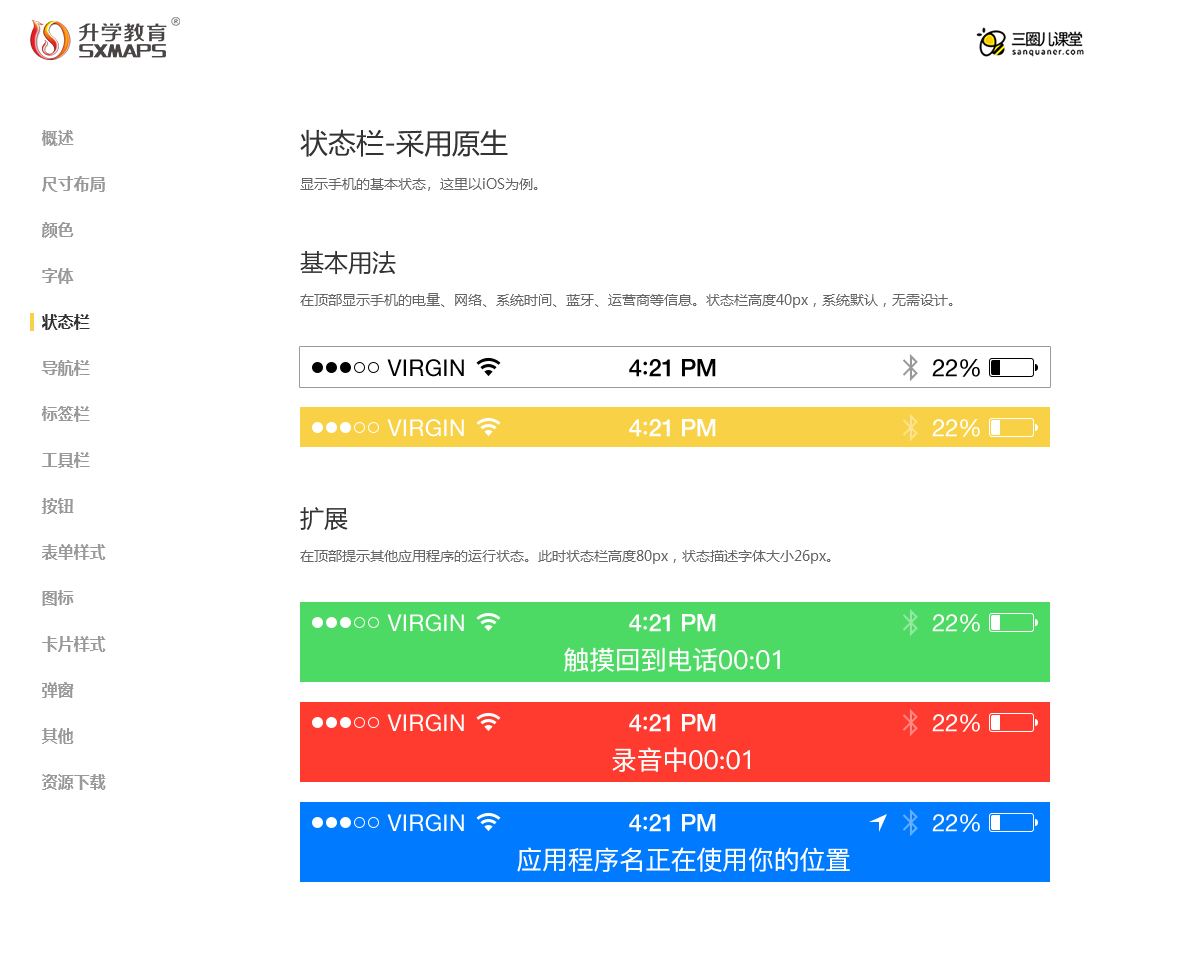Viewport: 1198px width, 967px height.
Task: Open the 导航栏 sidebar section
Action: 66,368
